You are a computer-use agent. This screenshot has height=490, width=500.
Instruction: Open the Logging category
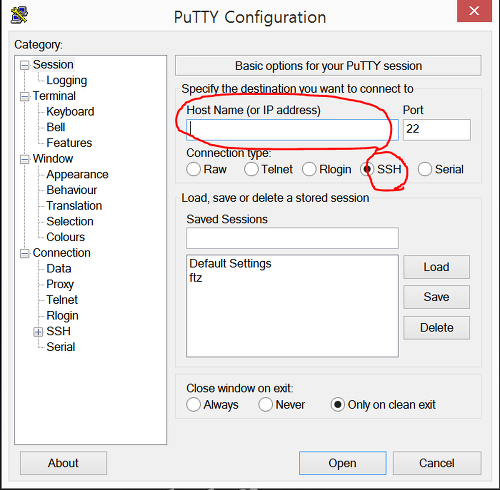[67, 80]
